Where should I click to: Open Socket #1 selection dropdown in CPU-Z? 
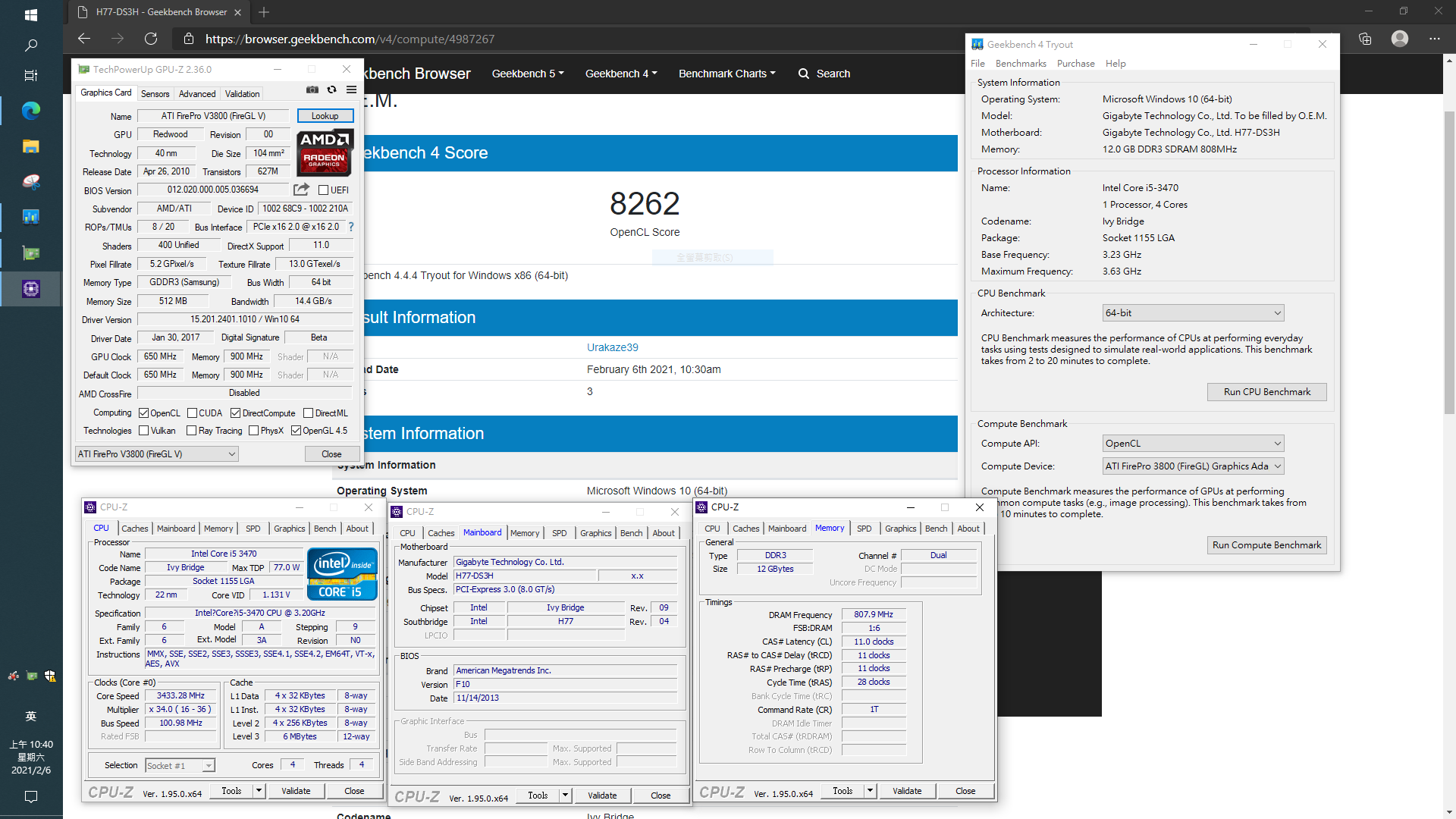[180, 766]
